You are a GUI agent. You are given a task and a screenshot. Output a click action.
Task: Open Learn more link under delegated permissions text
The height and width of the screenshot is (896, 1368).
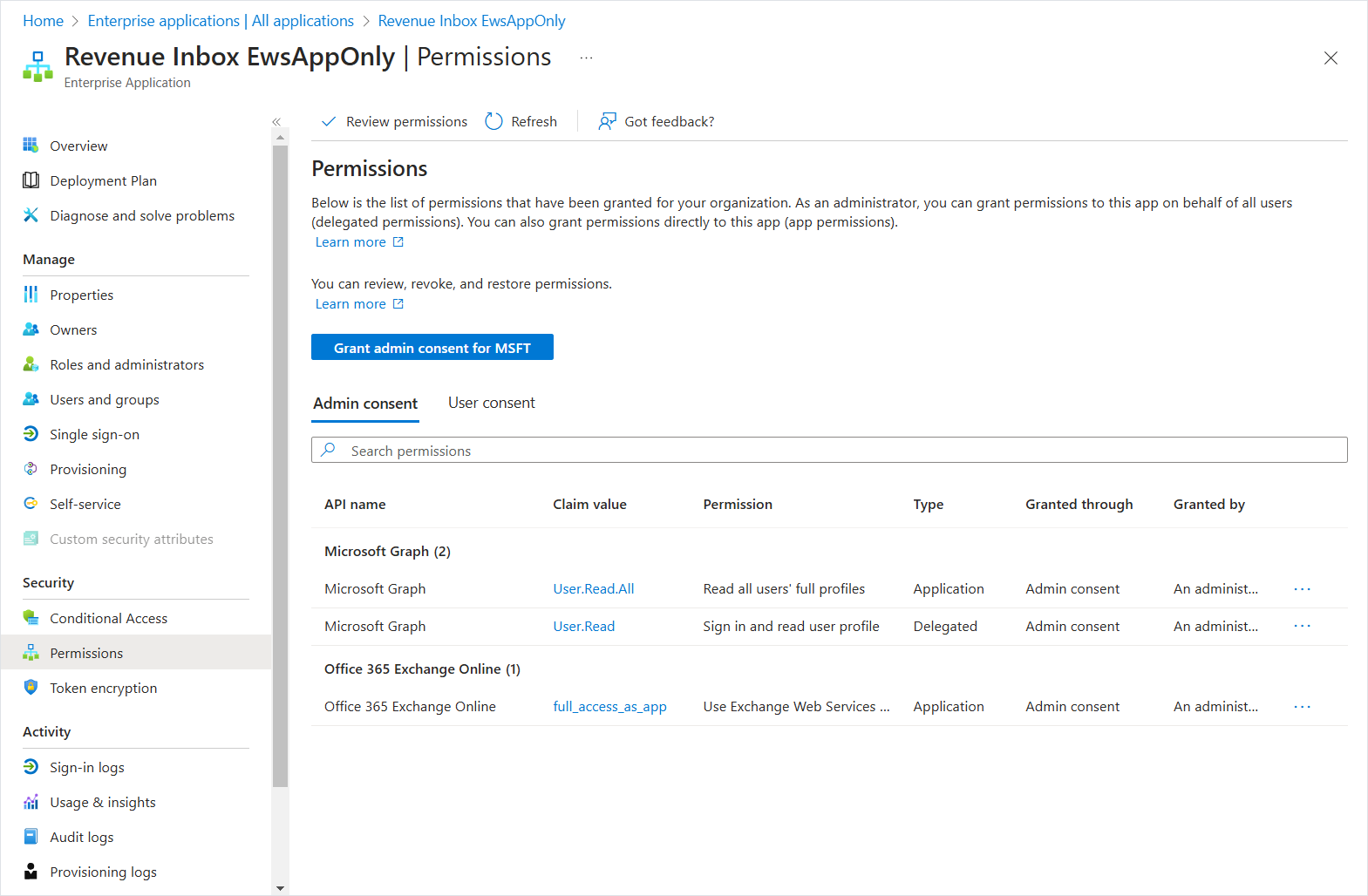(x=359, y=241)
